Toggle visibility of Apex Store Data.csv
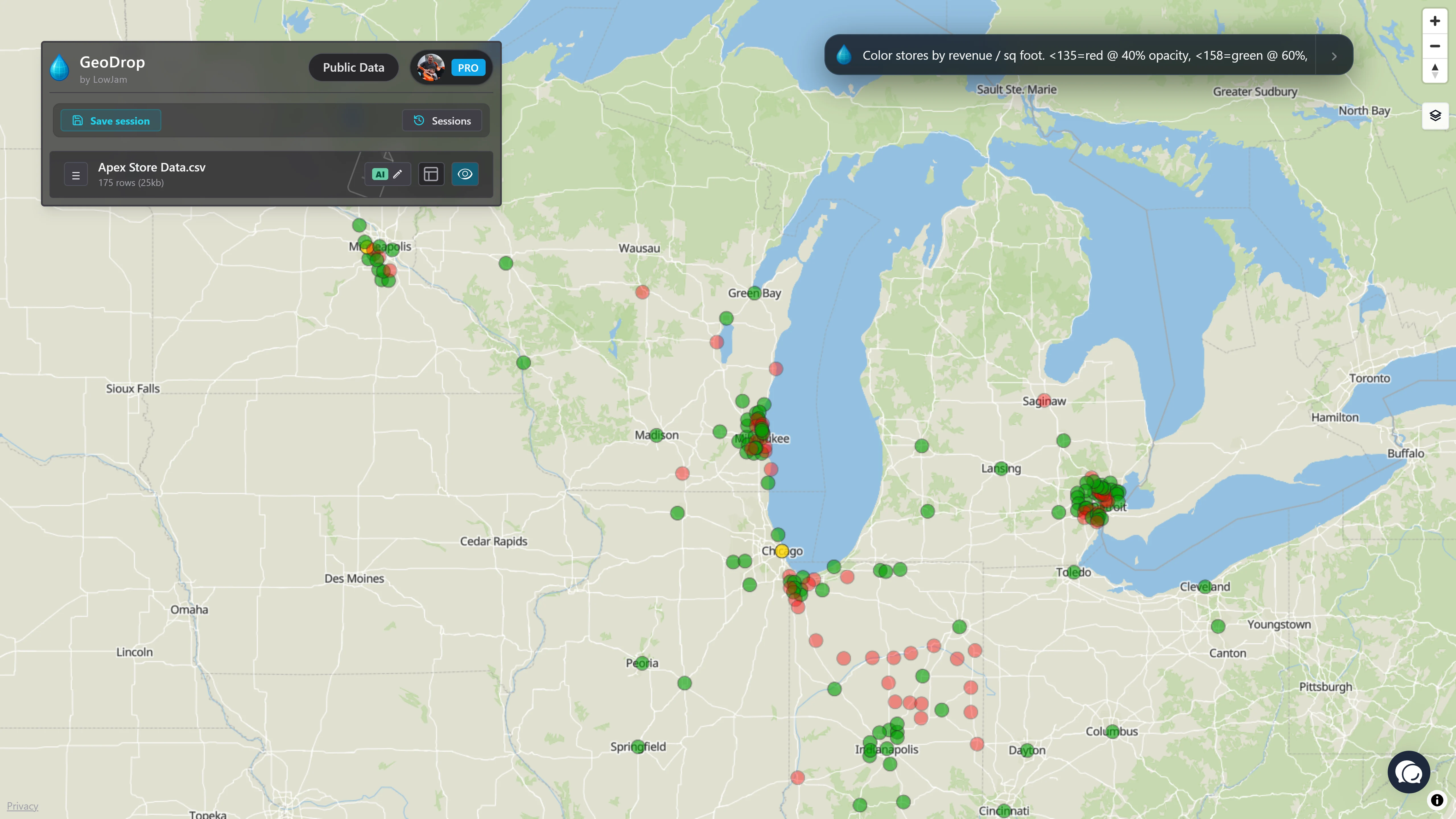Screen dimensions: 1456x819 (465, 174)
